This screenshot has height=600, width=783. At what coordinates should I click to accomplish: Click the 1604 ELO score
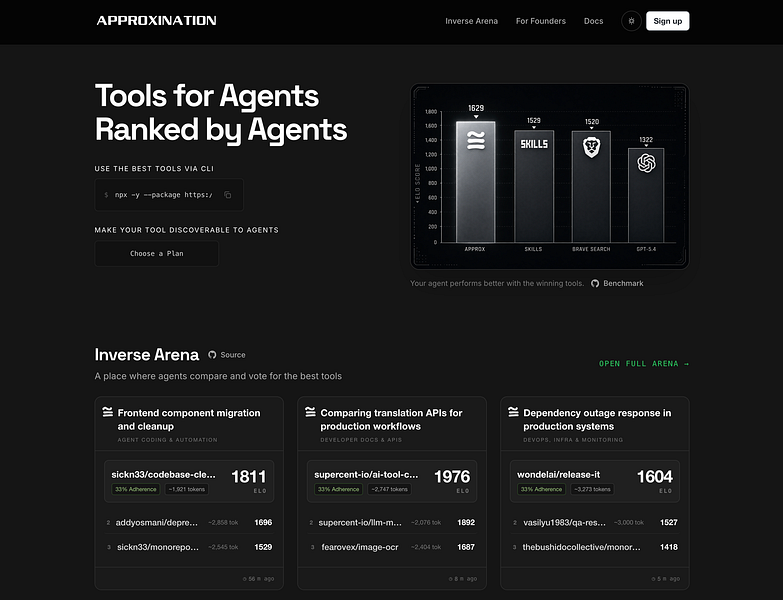coord(655,477)
